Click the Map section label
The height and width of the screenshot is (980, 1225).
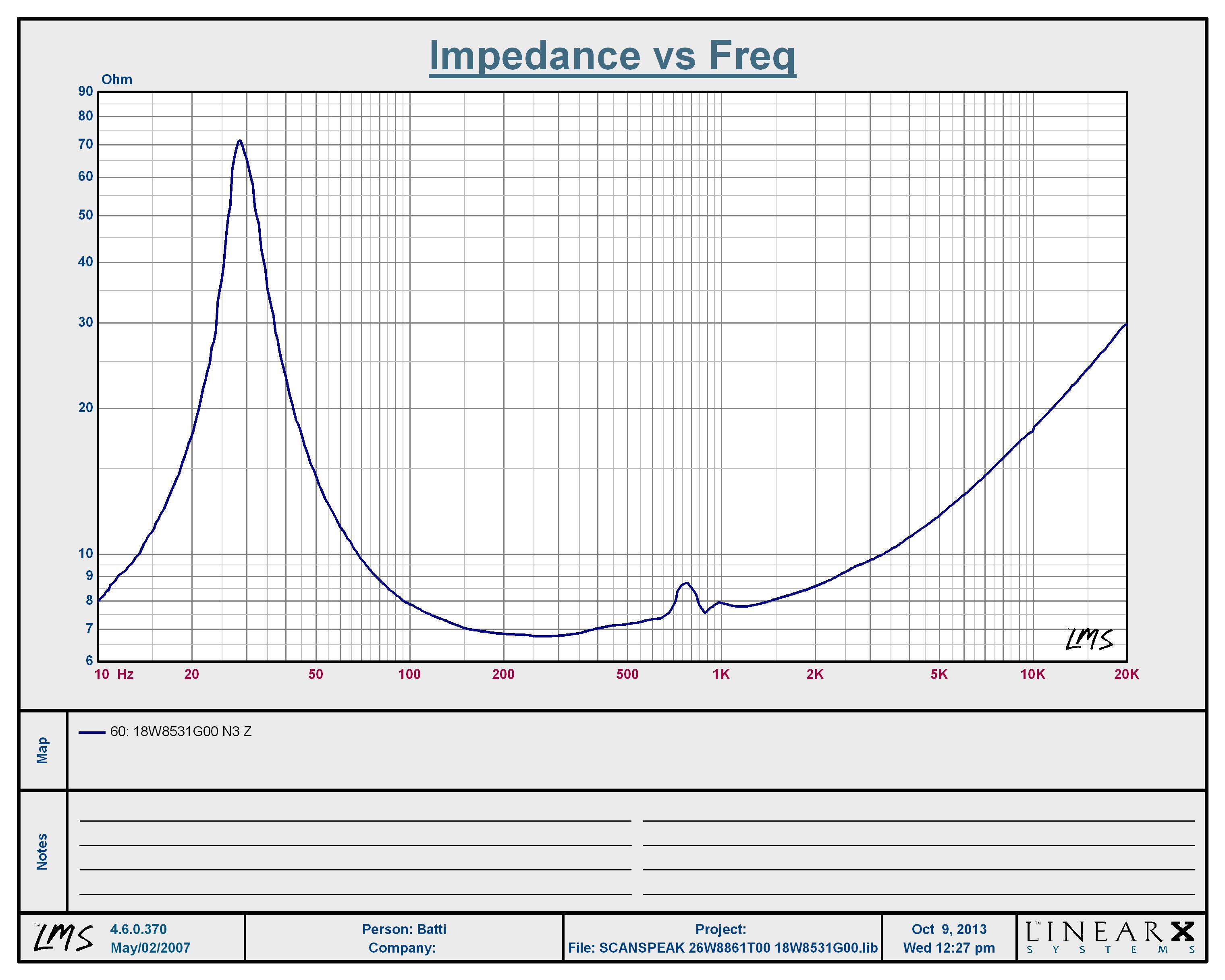click(43, 750)
